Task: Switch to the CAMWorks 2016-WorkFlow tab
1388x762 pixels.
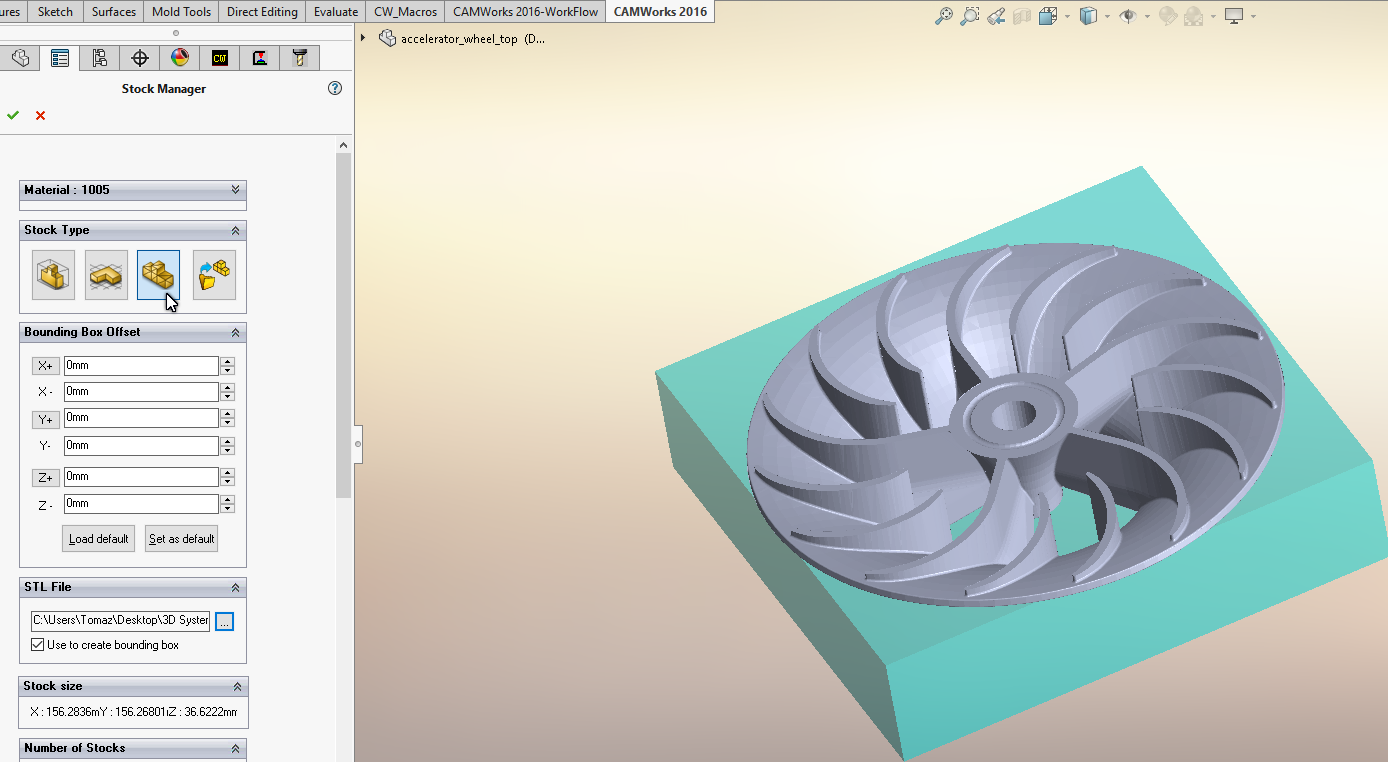Action: pyautogui.click(x=525, y=12)
